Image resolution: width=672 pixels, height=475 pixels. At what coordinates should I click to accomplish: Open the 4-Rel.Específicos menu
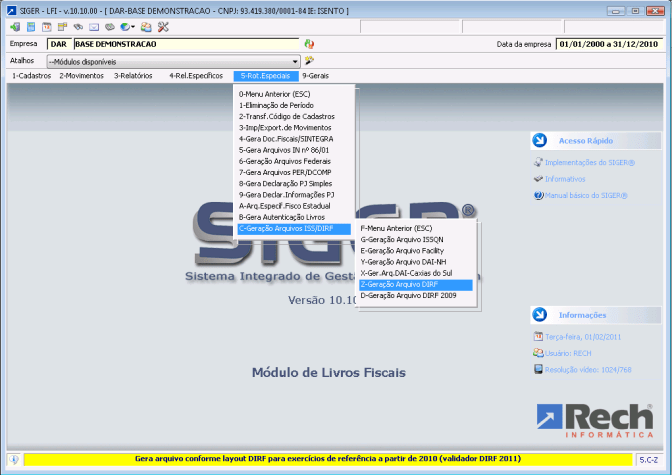196,76
